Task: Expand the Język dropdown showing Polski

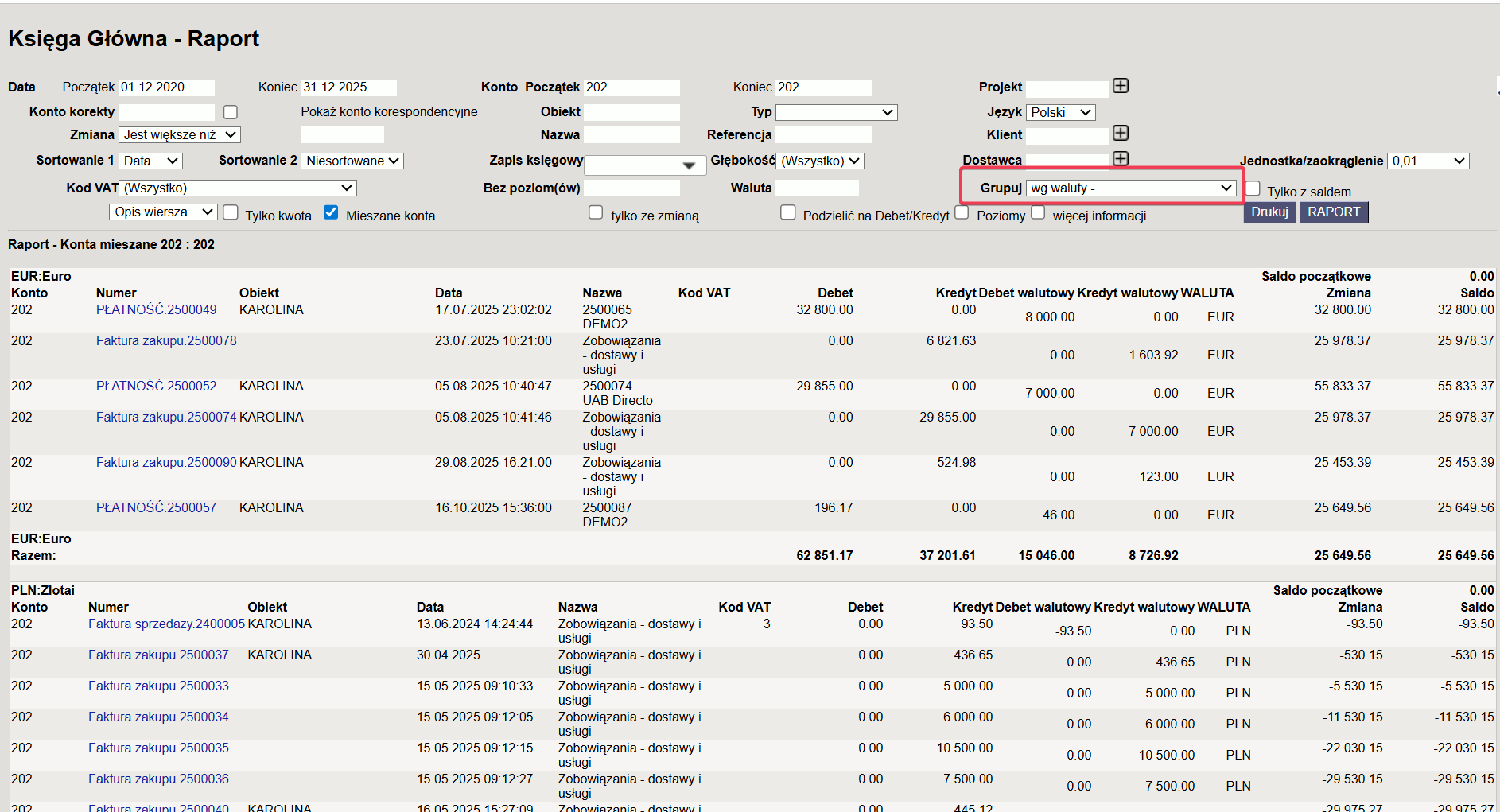Action: [x=1060, y=112]
